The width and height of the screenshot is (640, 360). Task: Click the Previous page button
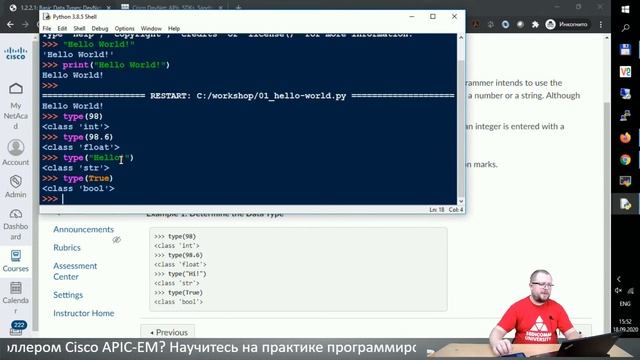[x=168, y=332]
